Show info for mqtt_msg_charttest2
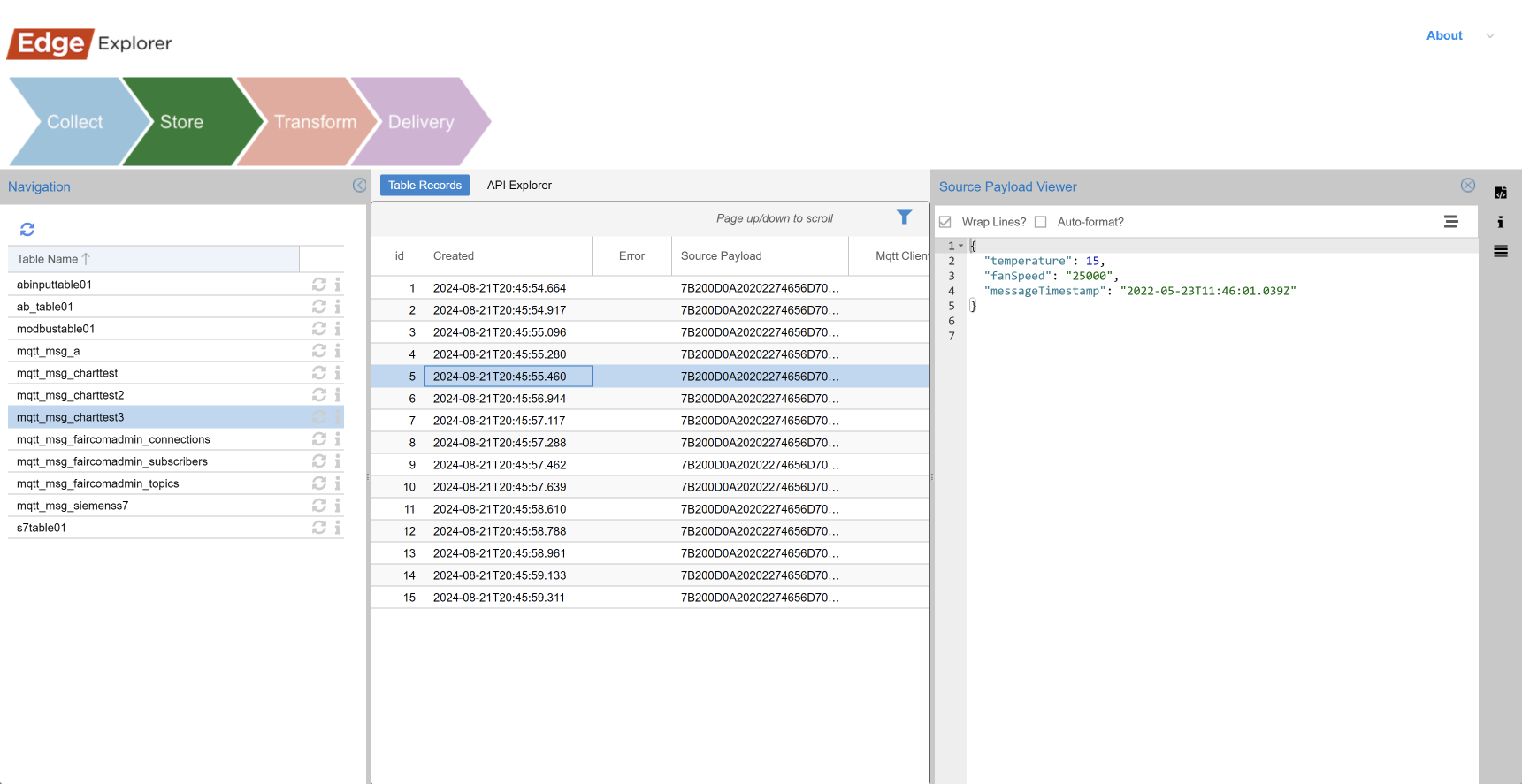 pos(338,395)
